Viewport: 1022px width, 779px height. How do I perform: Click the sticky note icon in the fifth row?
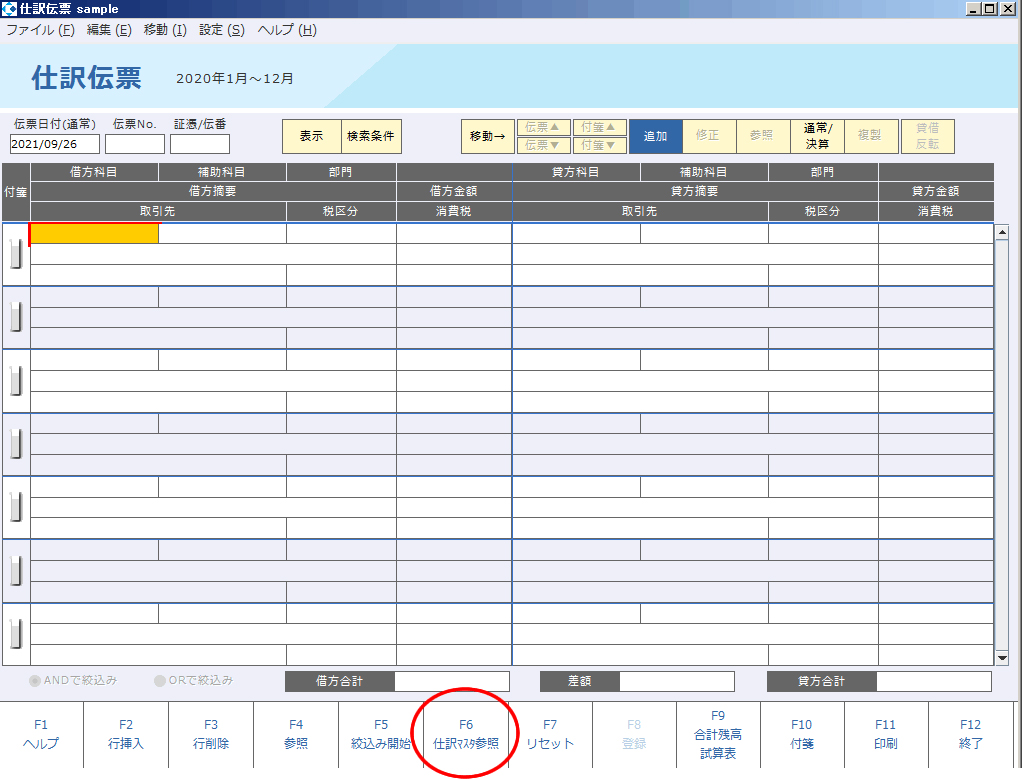point(16,508)
